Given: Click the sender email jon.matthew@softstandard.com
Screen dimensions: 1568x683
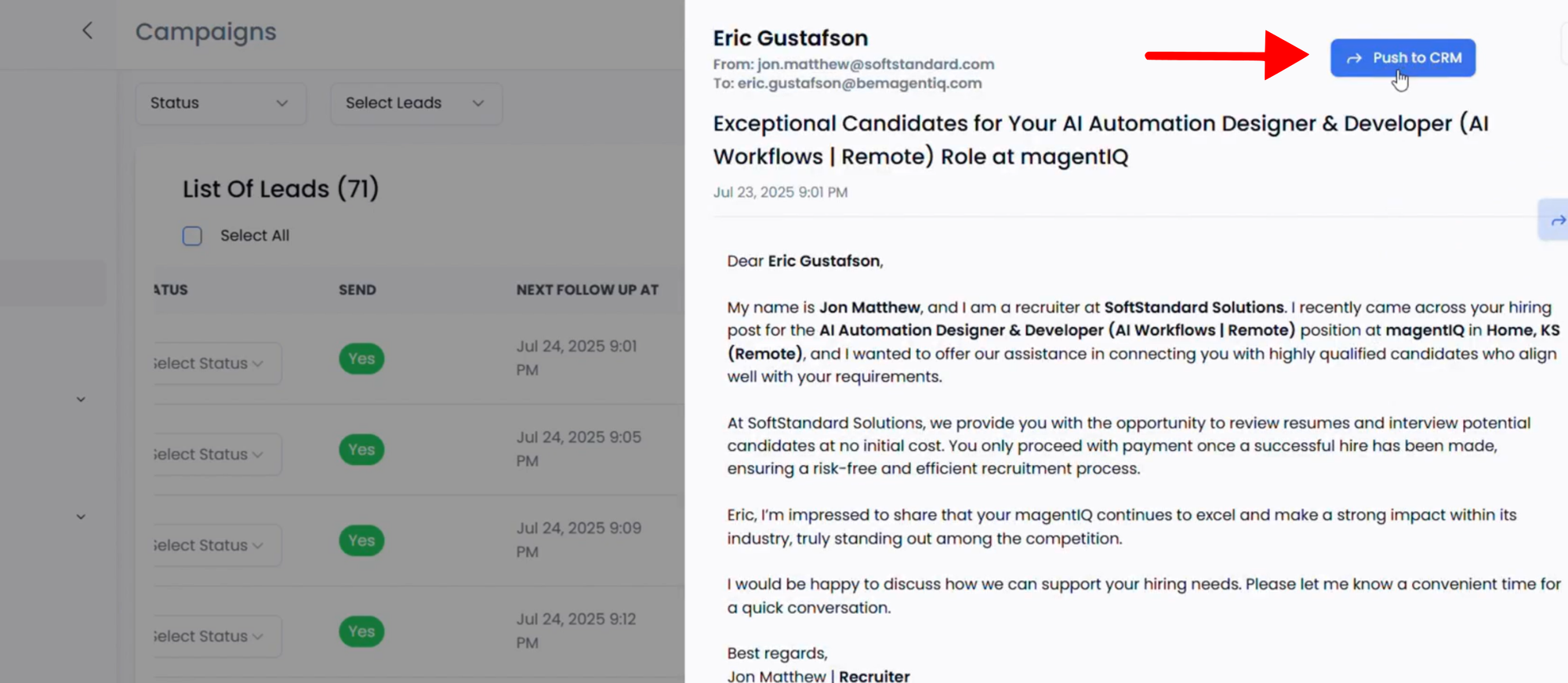Looking at the screenshot, I should click(875, 64).
